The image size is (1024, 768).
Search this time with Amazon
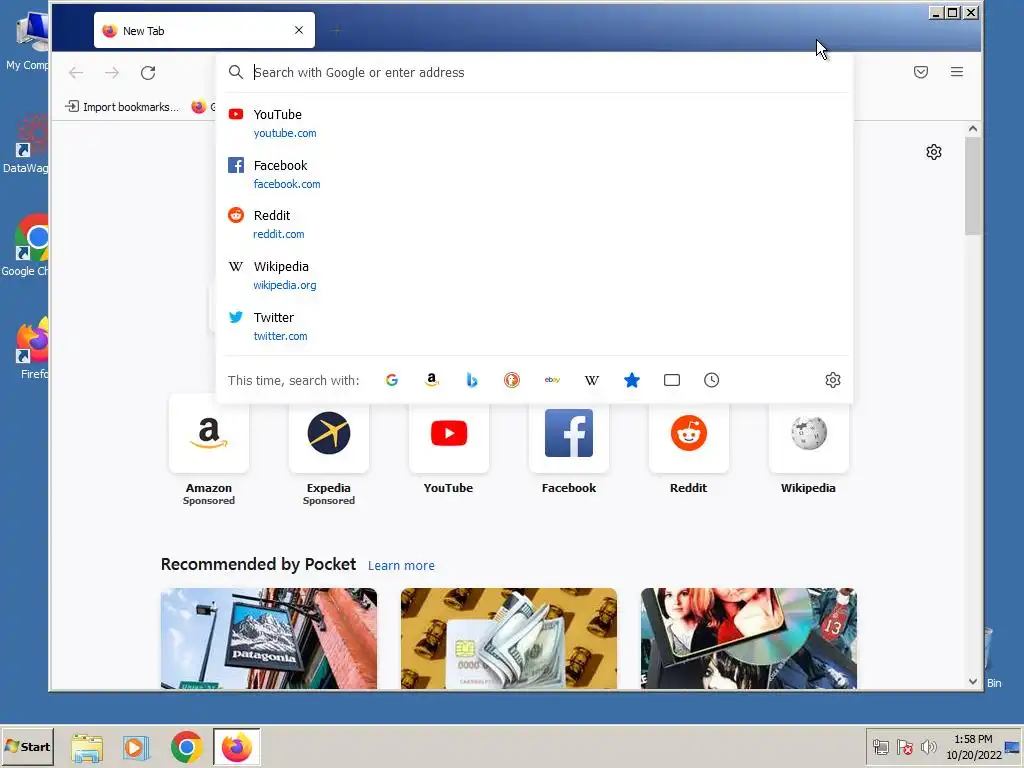(432, 380)
